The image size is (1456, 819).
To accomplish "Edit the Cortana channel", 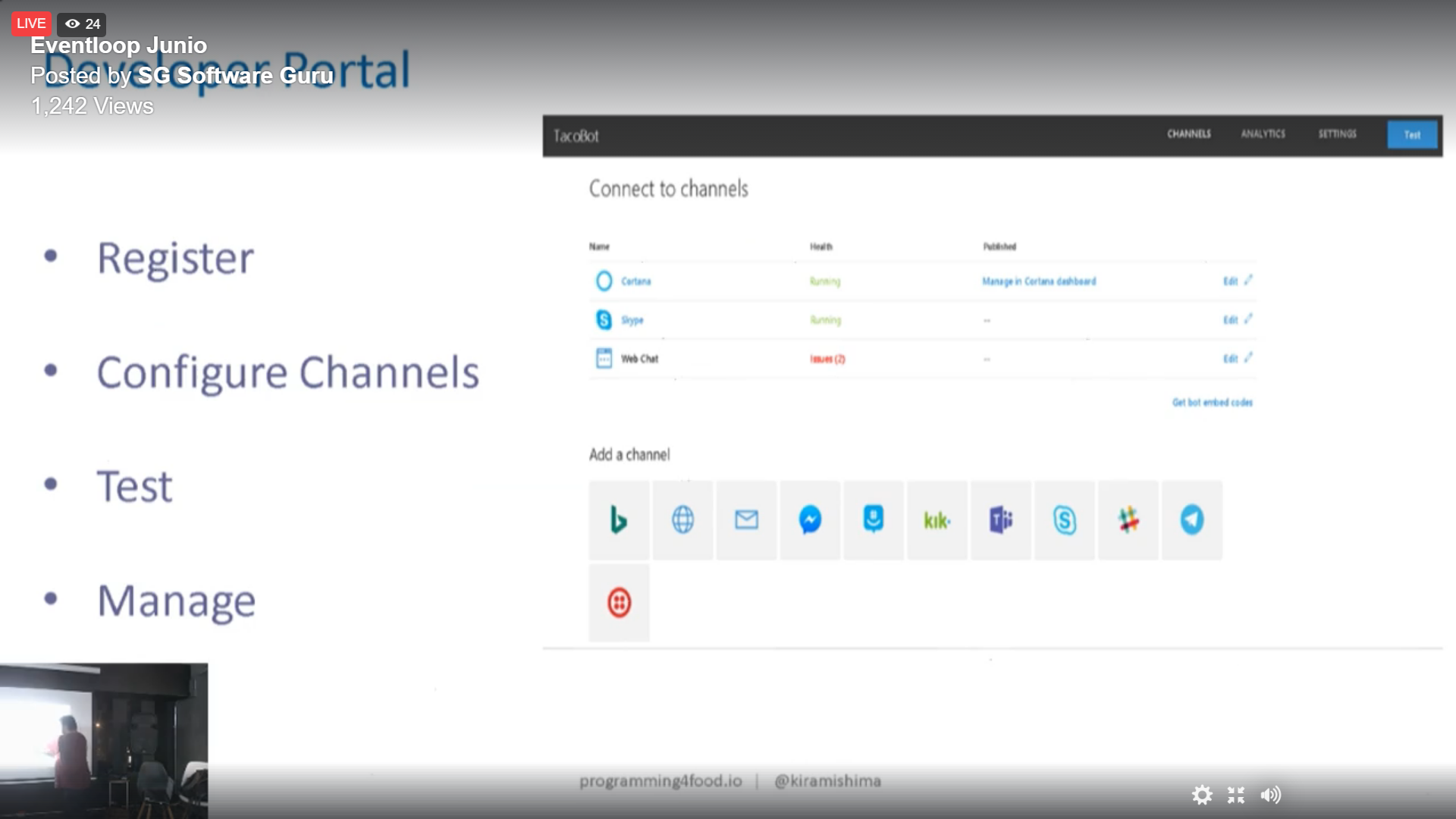I will pos(1238,281).
